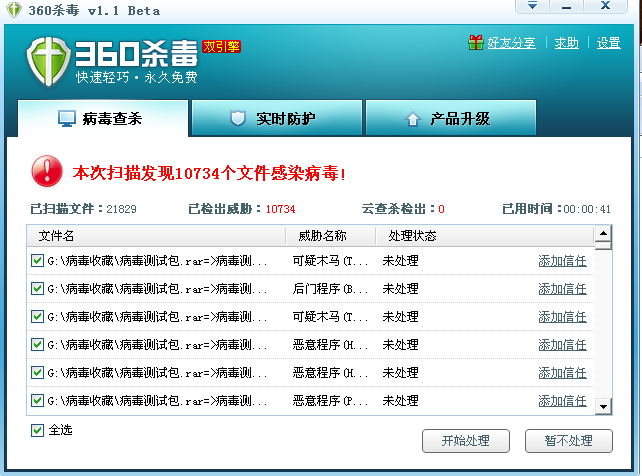The image size is (642, 476).
Task: Click the 已用时间 value 00:00:41
Action: (587, 209)
